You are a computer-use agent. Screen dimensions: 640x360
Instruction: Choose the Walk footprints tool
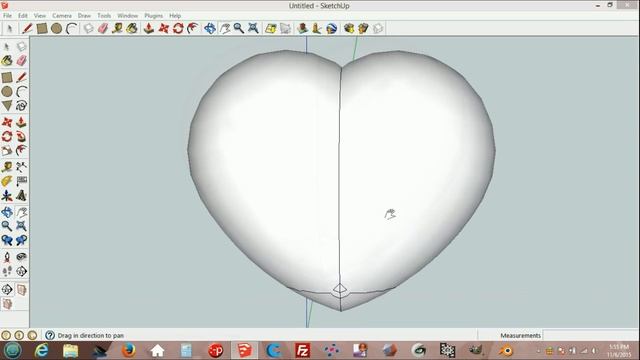pyautogui.click(x=7, y=271)
